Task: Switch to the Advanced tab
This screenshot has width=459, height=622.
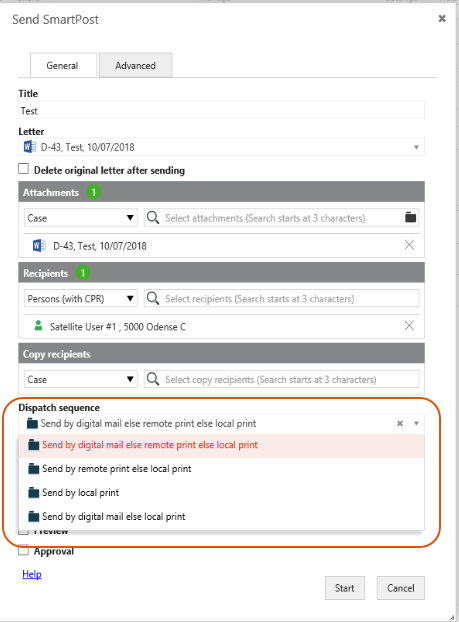Action: [x=135, y=65]
